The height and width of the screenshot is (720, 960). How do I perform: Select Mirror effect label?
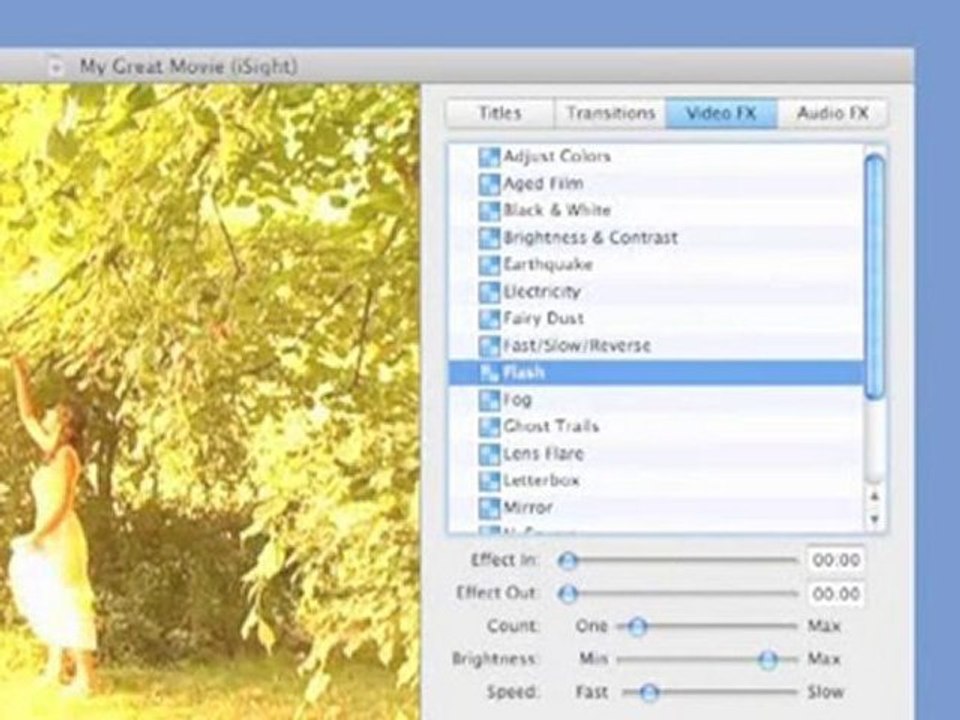coord(528,508)
